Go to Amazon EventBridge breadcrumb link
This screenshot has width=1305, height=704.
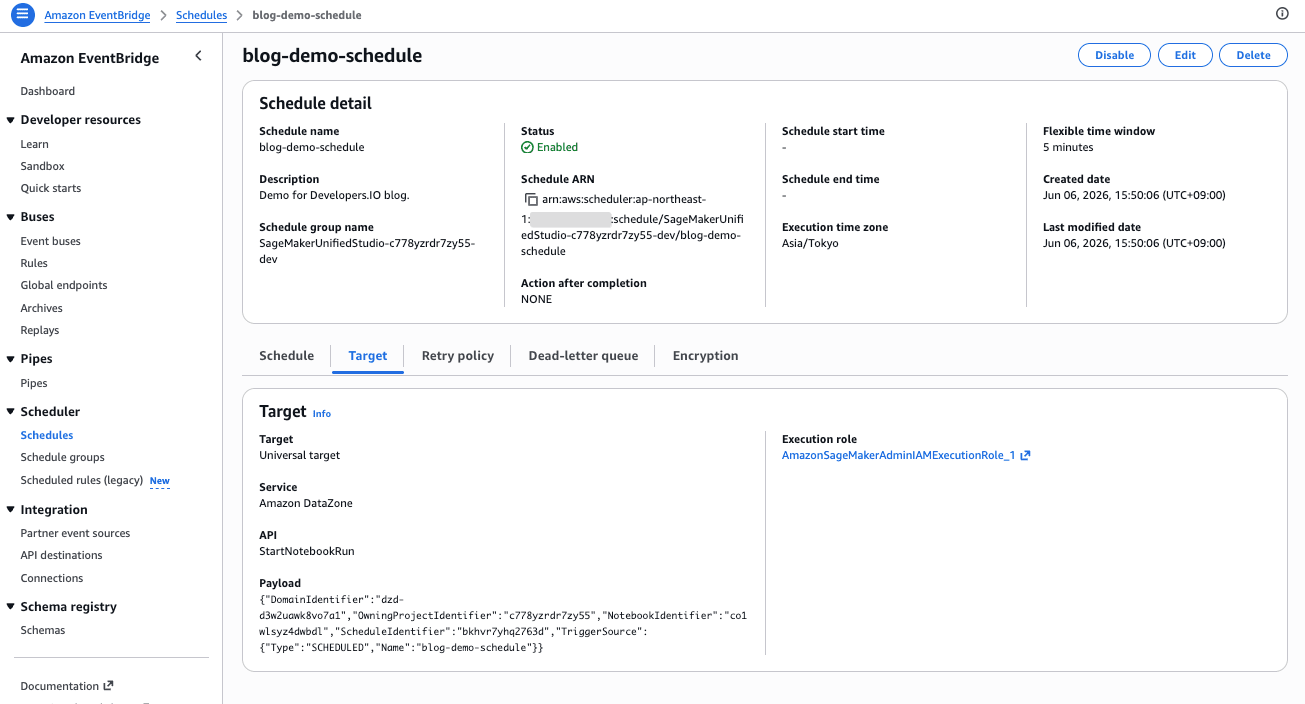point(97,15)
